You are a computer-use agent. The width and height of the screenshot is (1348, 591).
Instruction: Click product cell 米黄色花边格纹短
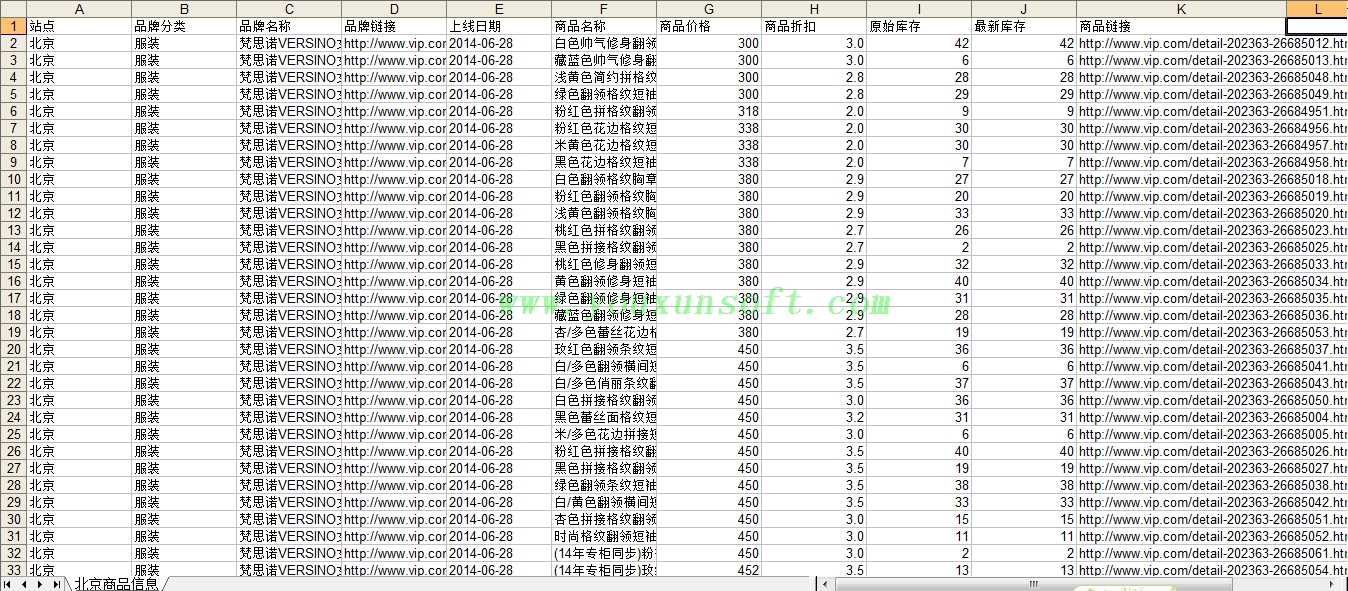[604, 145]
